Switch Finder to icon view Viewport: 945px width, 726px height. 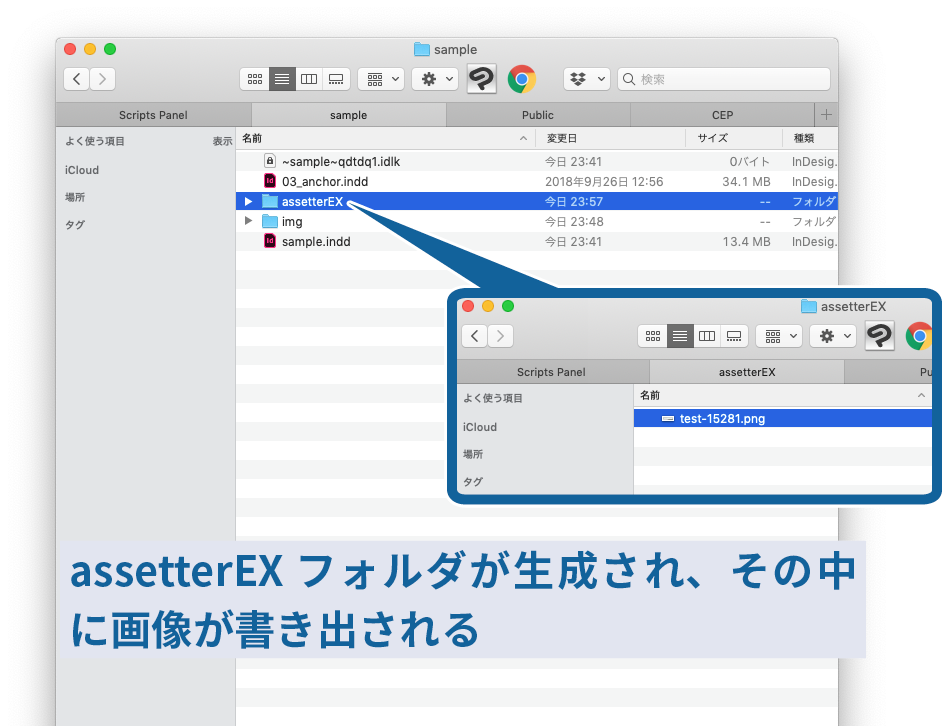point(255,79)
